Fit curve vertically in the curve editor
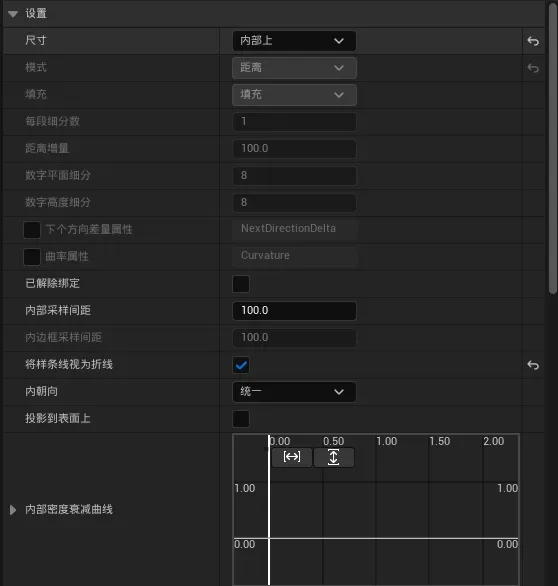 click(333, 457)
